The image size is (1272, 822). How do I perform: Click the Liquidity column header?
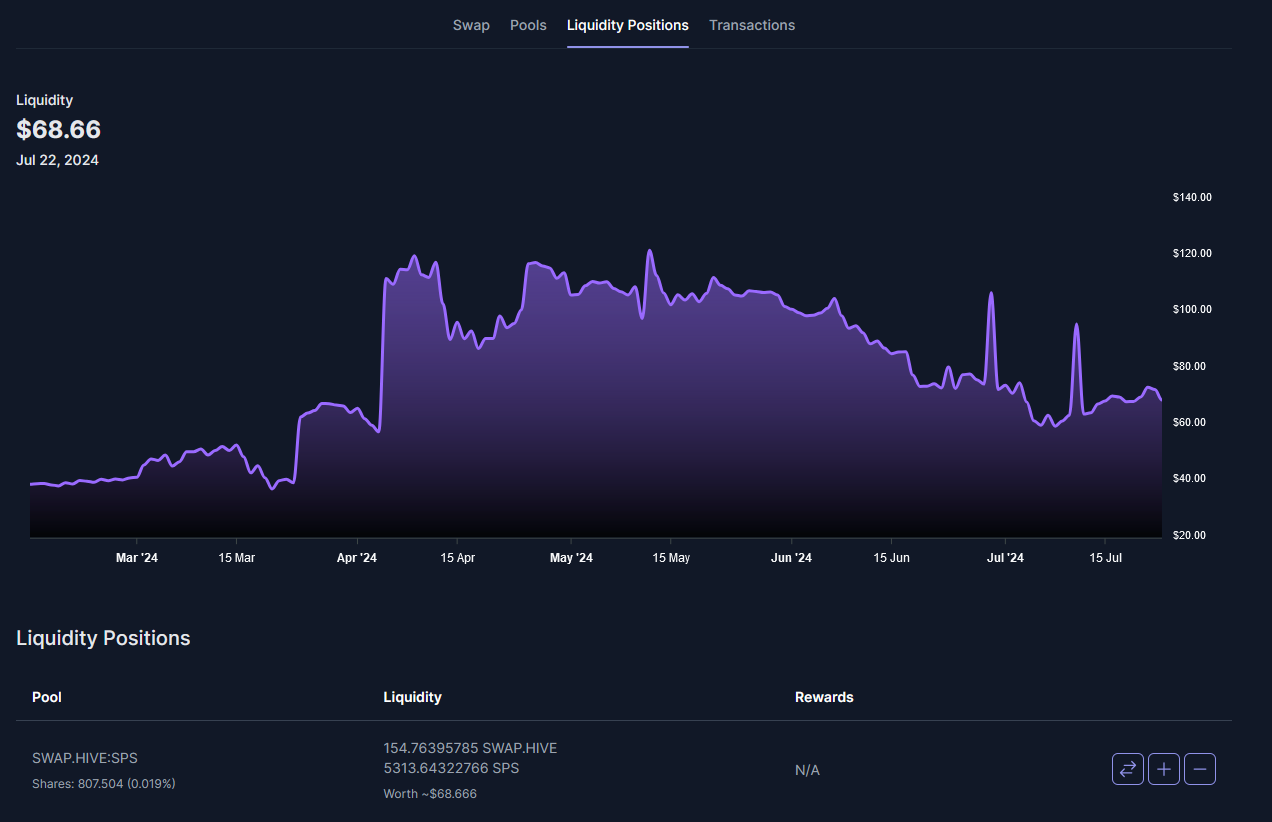coord(413,697)
